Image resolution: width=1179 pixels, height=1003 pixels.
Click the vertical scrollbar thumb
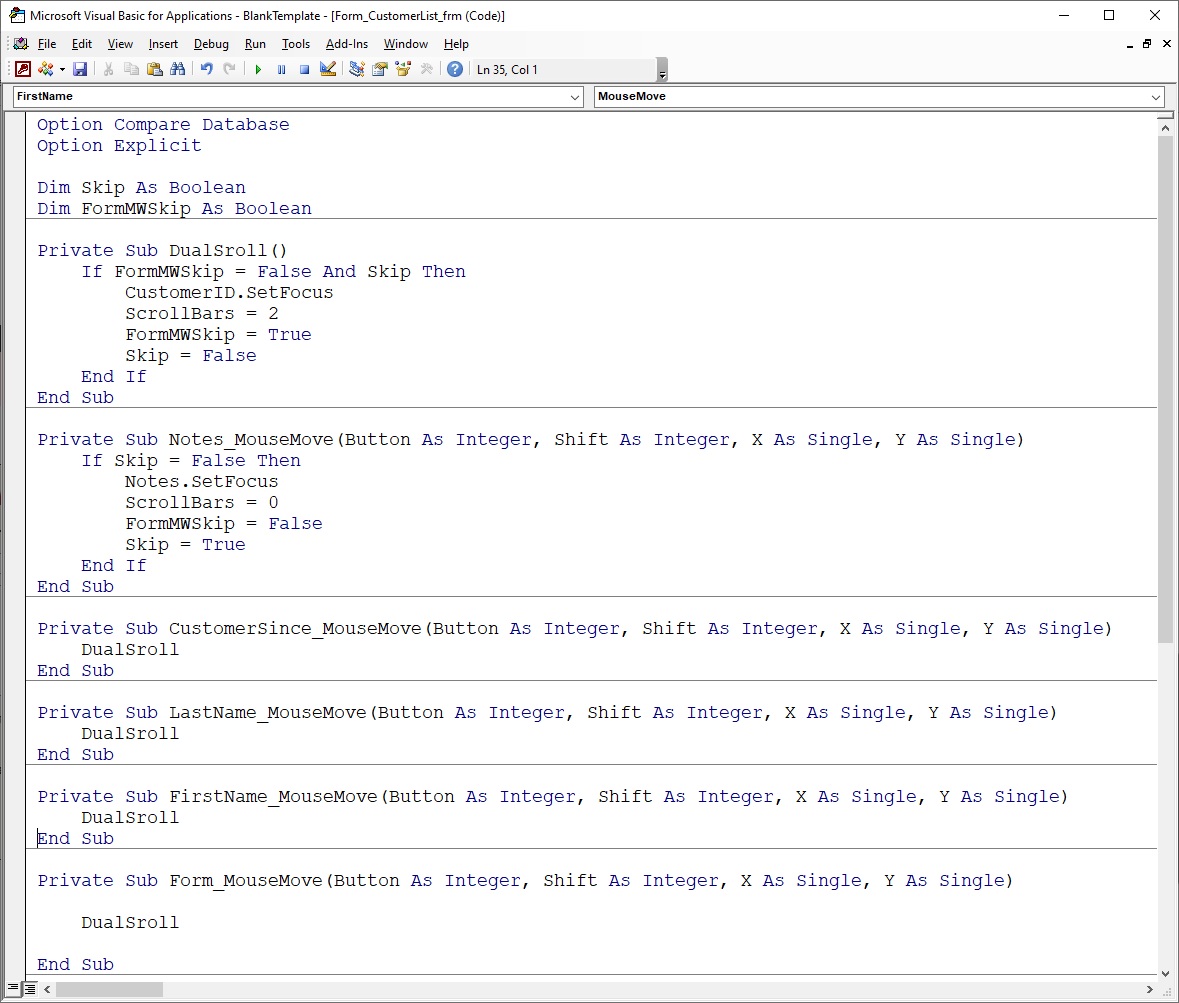coord(1165,390)
